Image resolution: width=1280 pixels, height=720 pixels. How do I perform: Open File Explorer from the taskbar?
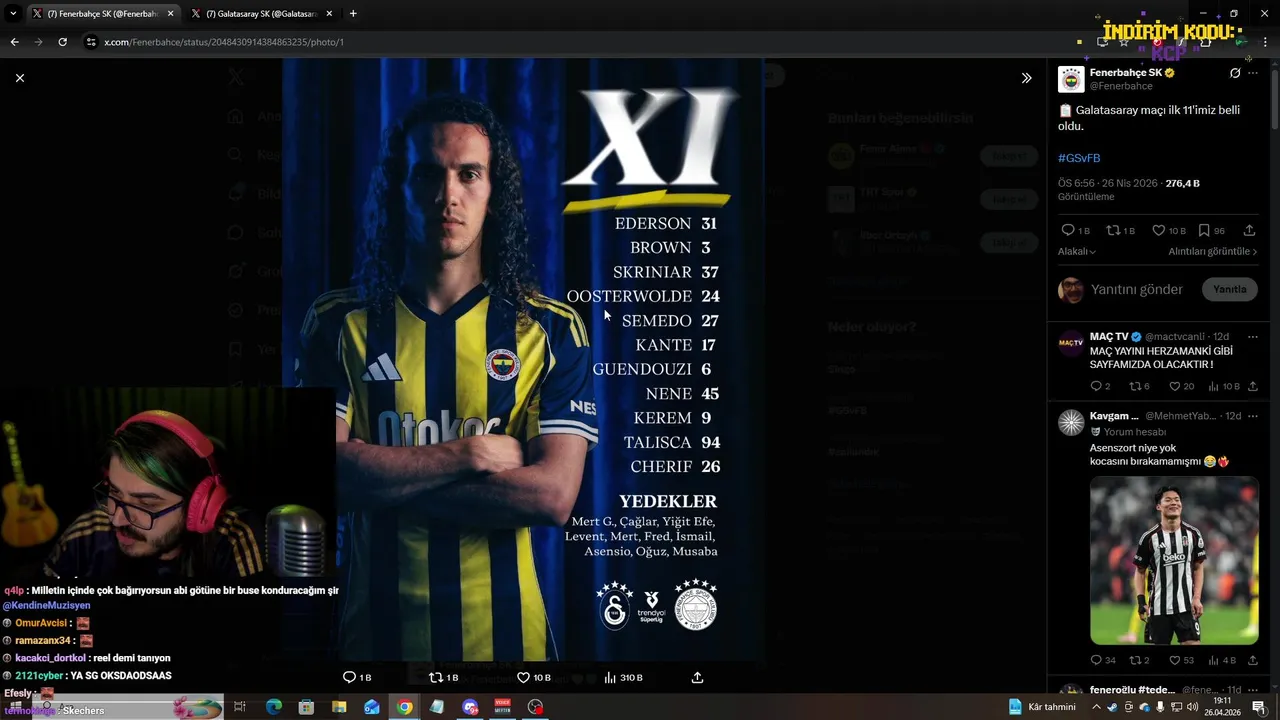pos(339,707)
